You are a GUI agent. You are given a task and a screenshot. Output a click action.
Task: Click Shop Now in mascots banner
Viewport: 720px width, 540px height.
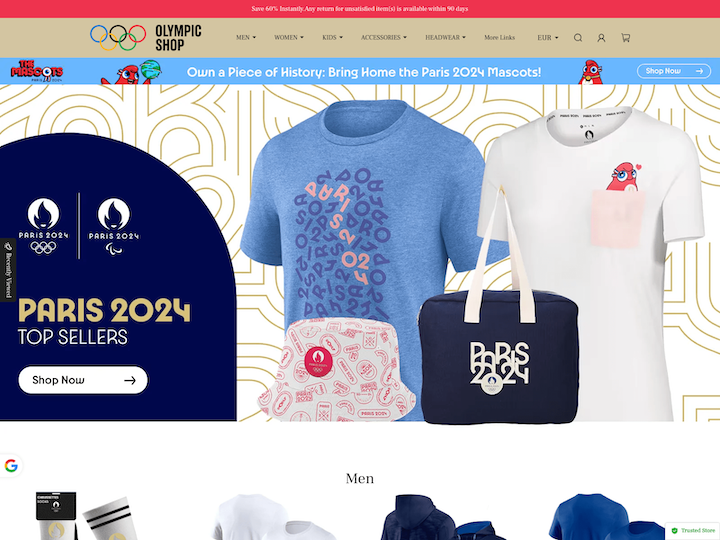674,71
